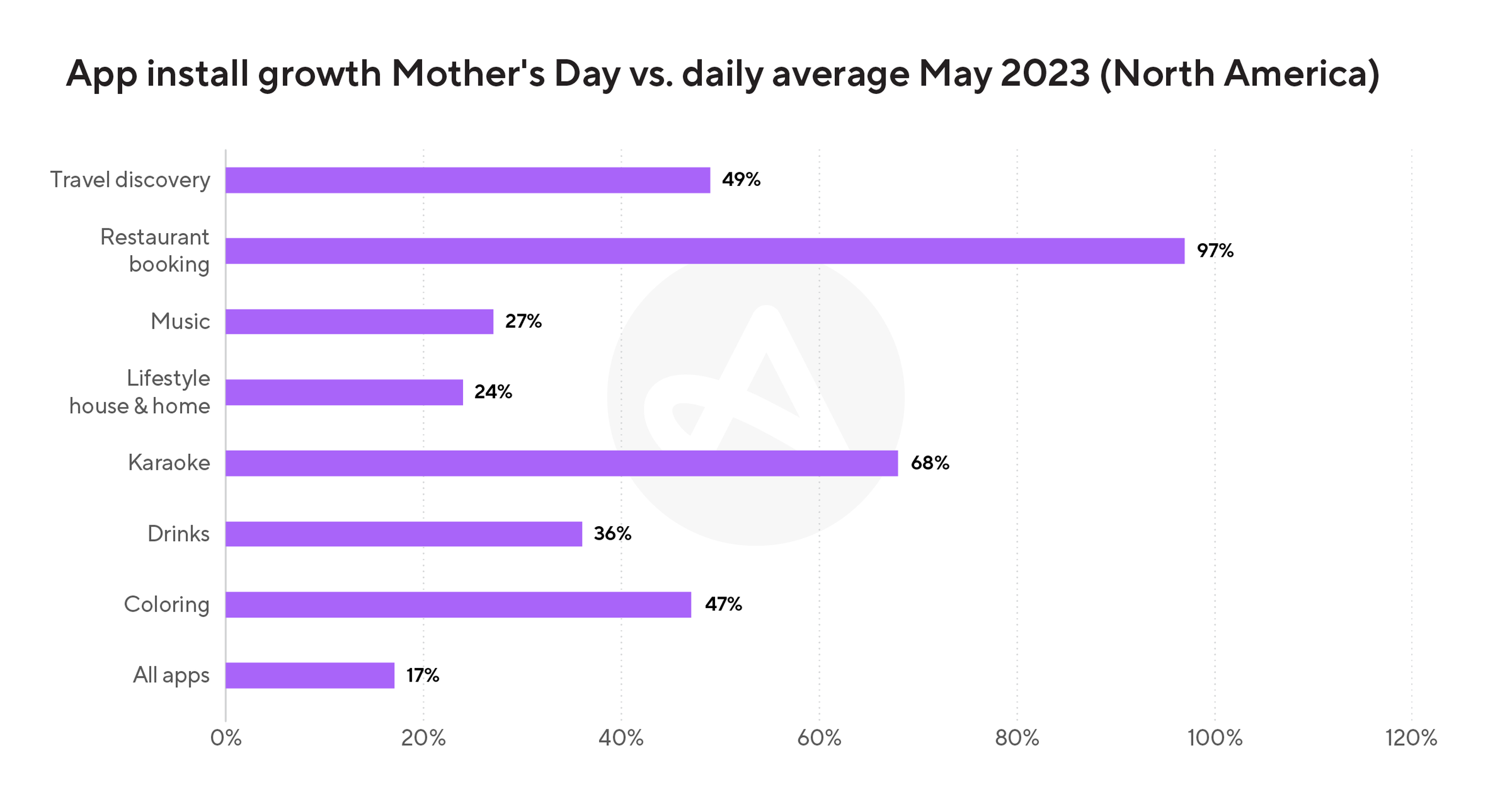Select the Travel discovery category label
The height and width of the screenshot is (794, 1512).
tap(130, 180)
